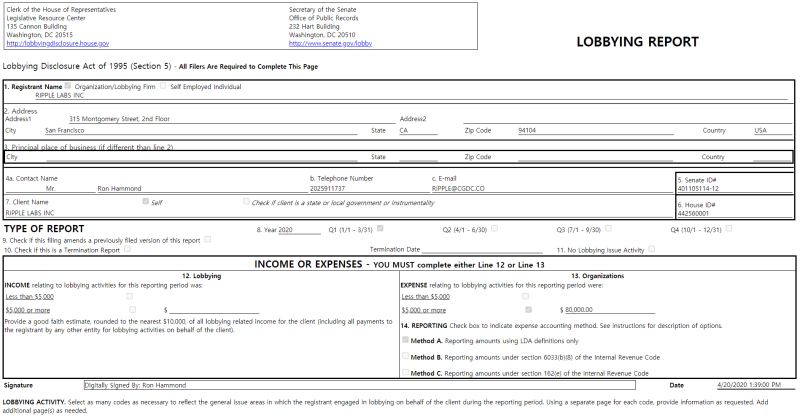
Task: Check income $5,000 or more box
Action: point(133,309)
